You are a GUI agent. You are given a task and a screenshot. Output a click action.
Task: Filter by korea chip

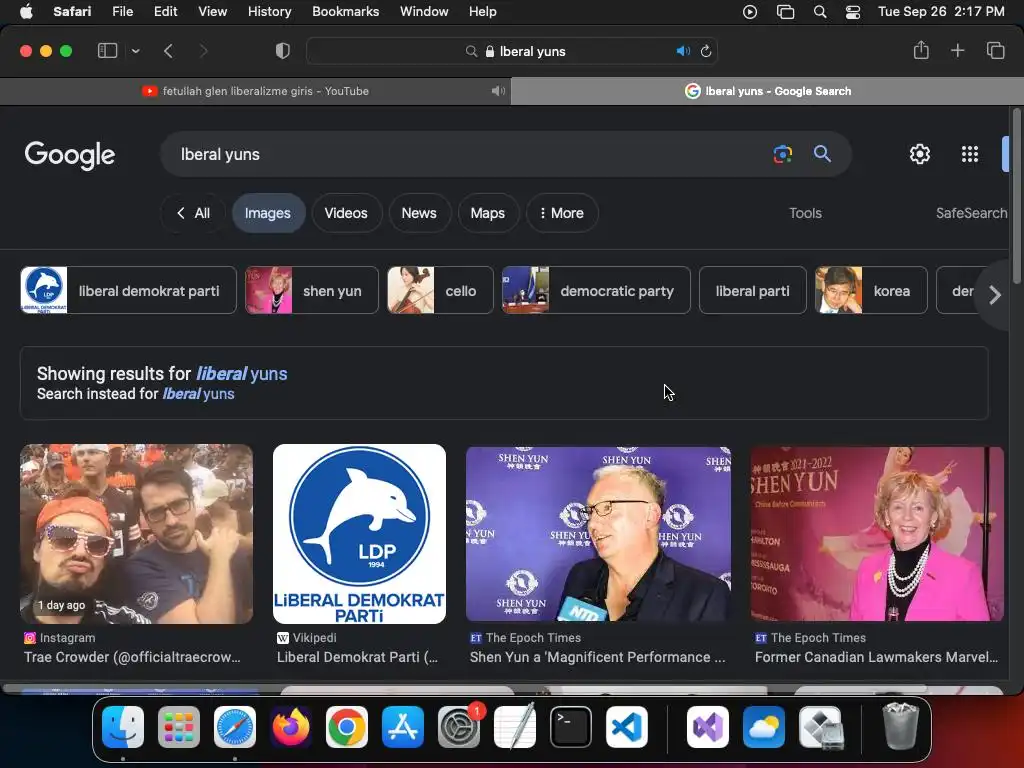tap(871, 291)
